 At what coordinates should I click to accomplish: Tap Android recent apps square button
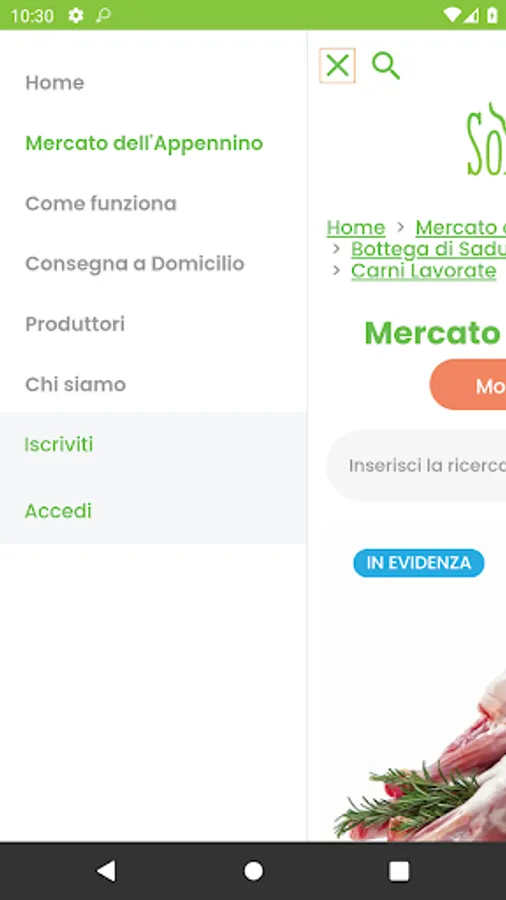tap(399, 871)
